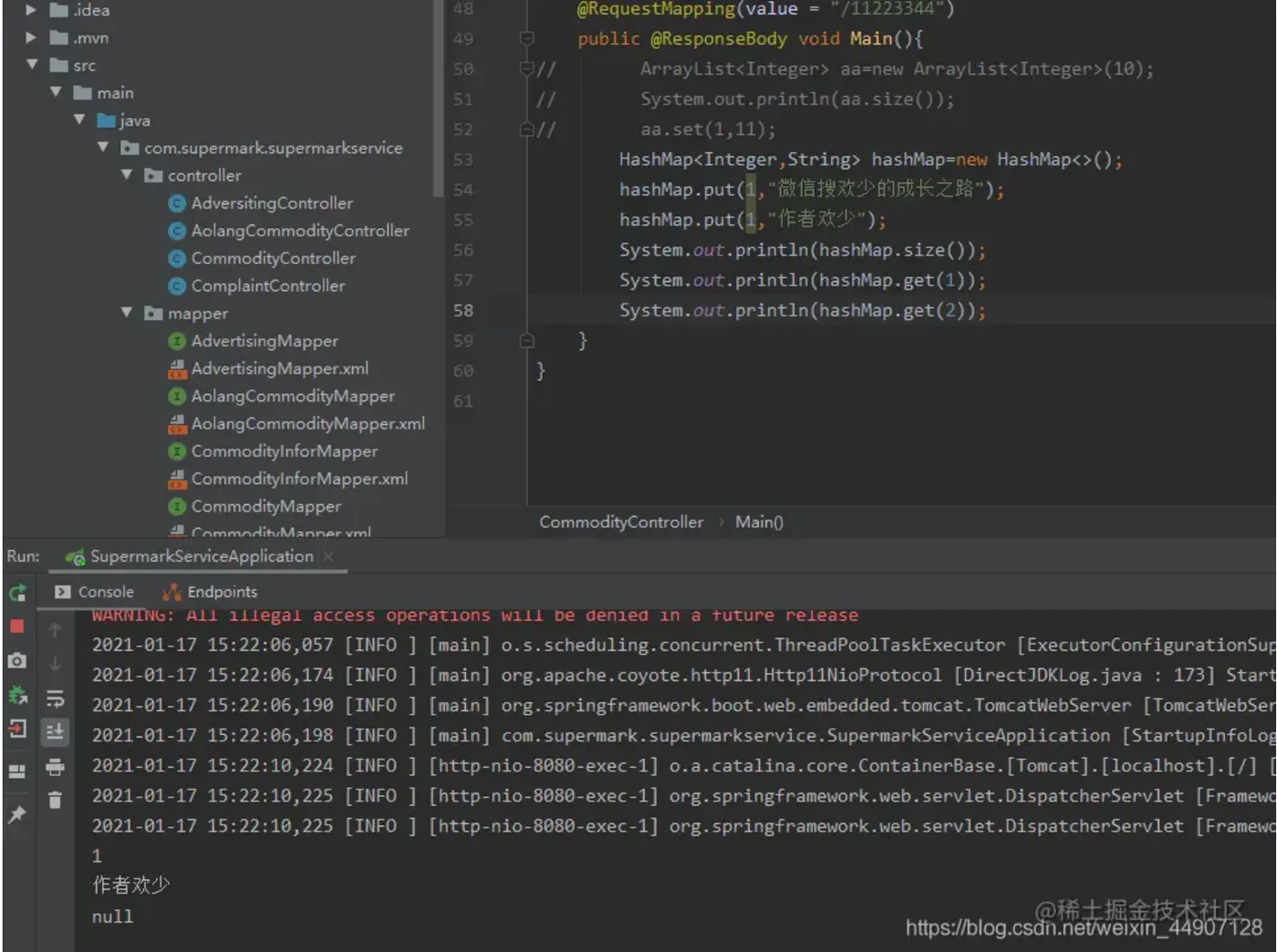Image resolution: width=1277 pixels, height=952 pixels.
Task: Pin the Run tab with the pin icon
Action: click(x=17, y=814)
